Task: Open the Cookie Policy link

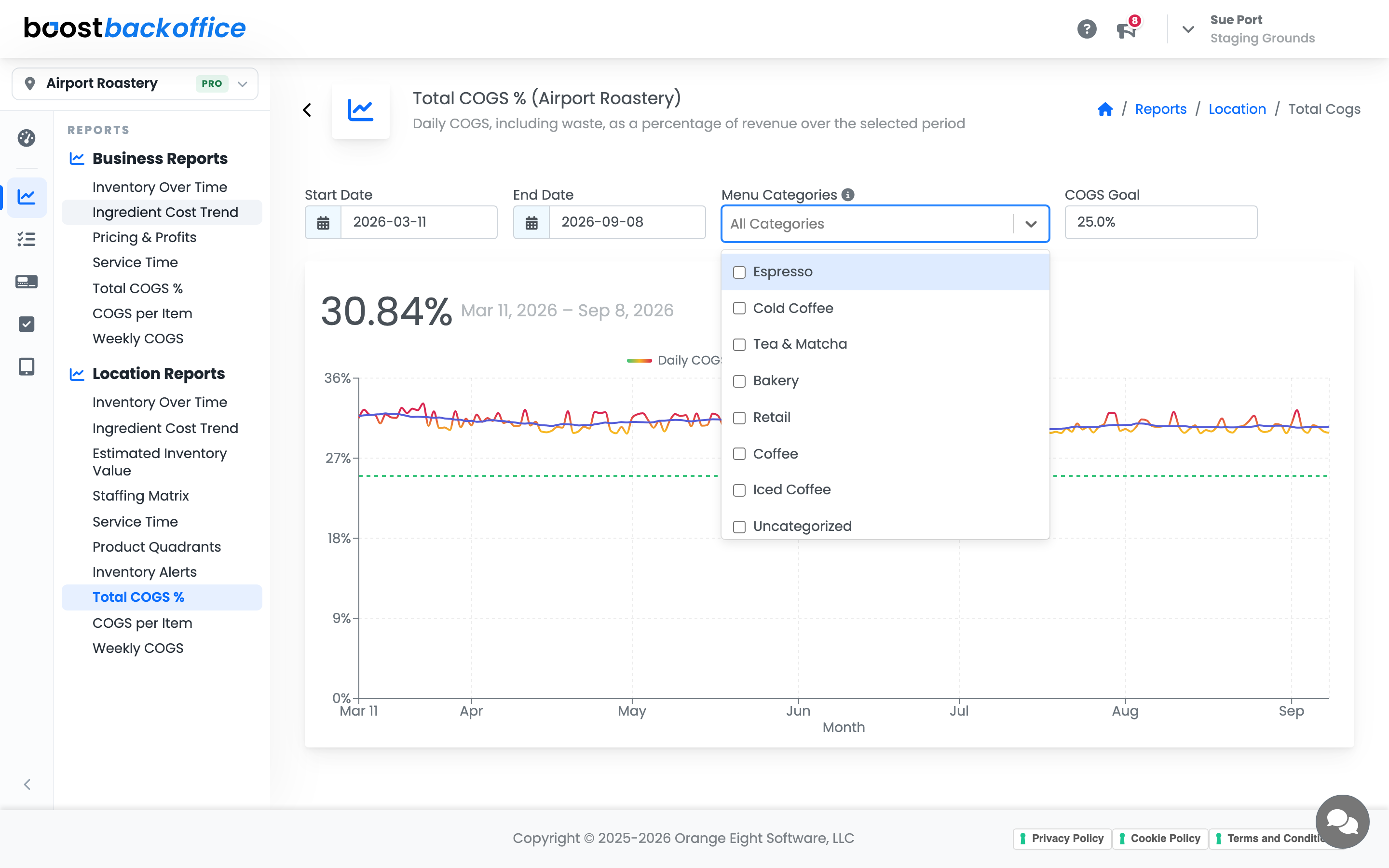Action: [1160, 838]
